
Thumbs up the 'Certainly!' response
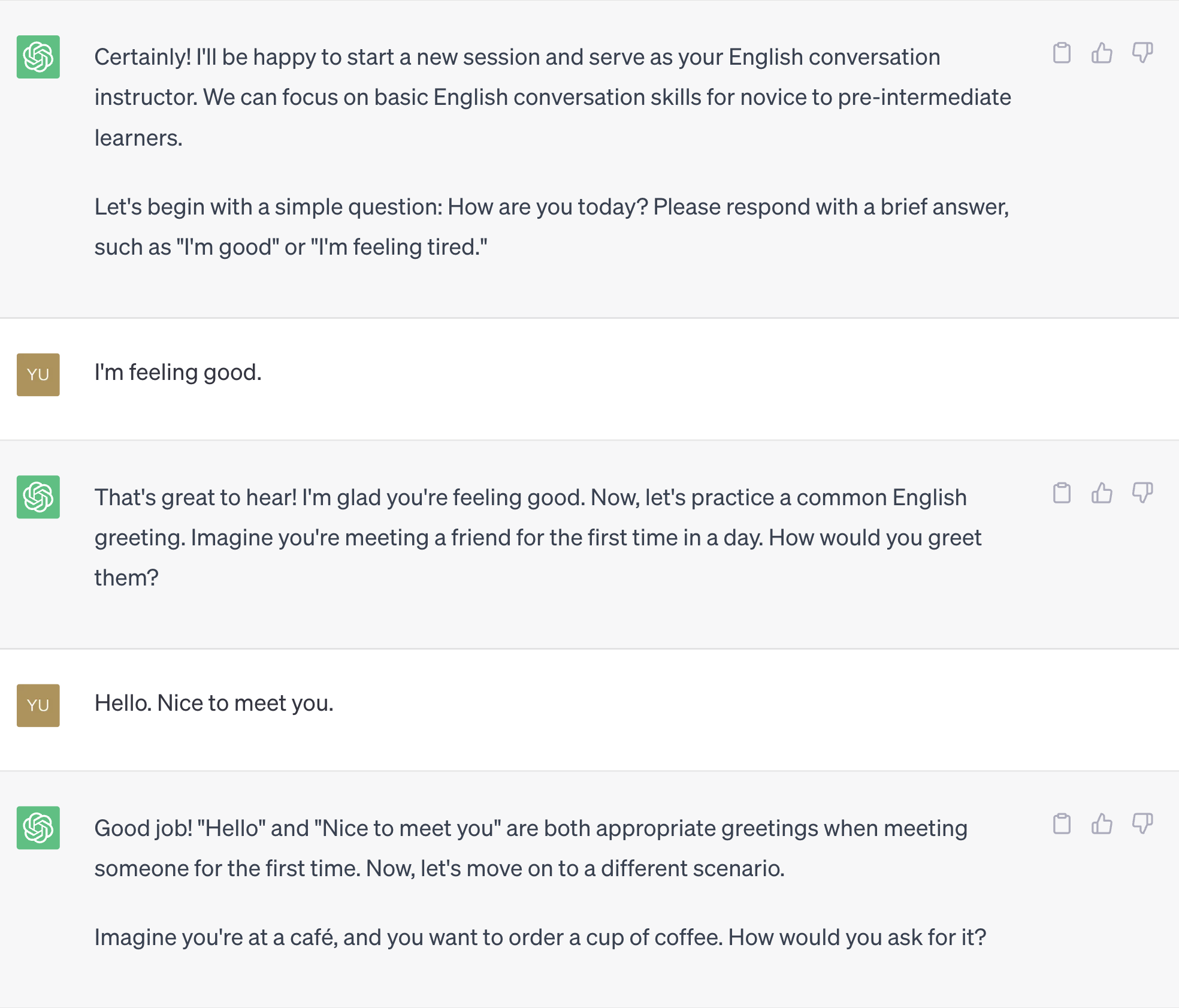pos(1102,53)
